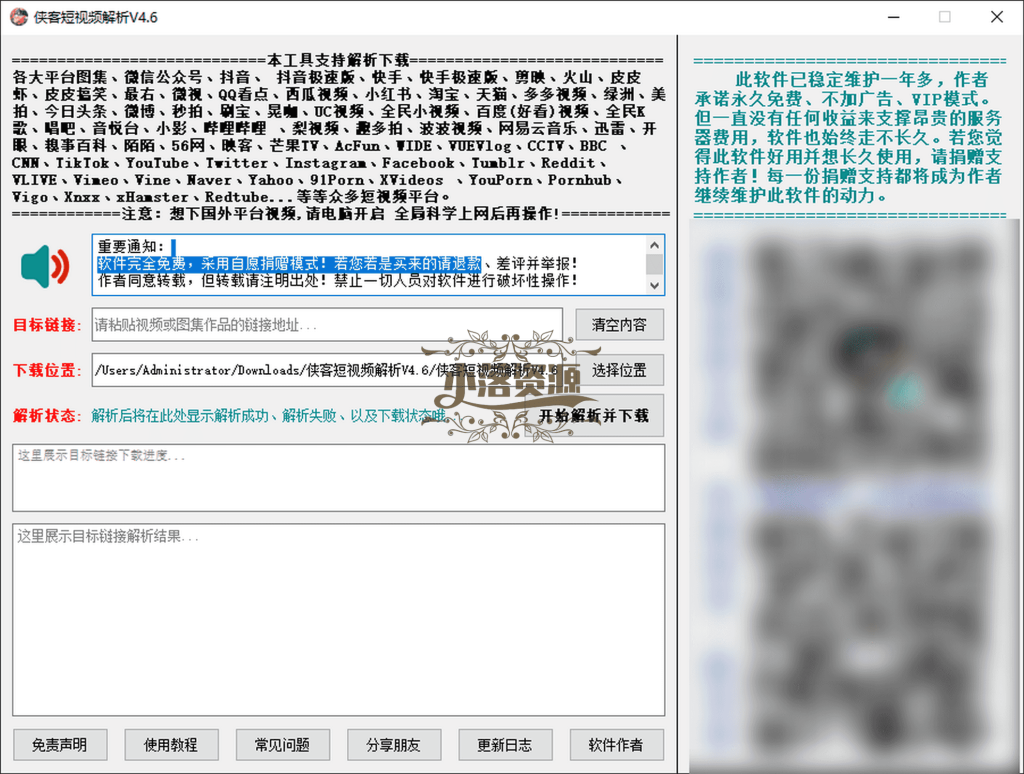Click the parse result text area
Viewport: 1024px width, 774px height.
[x=338, y=619]
